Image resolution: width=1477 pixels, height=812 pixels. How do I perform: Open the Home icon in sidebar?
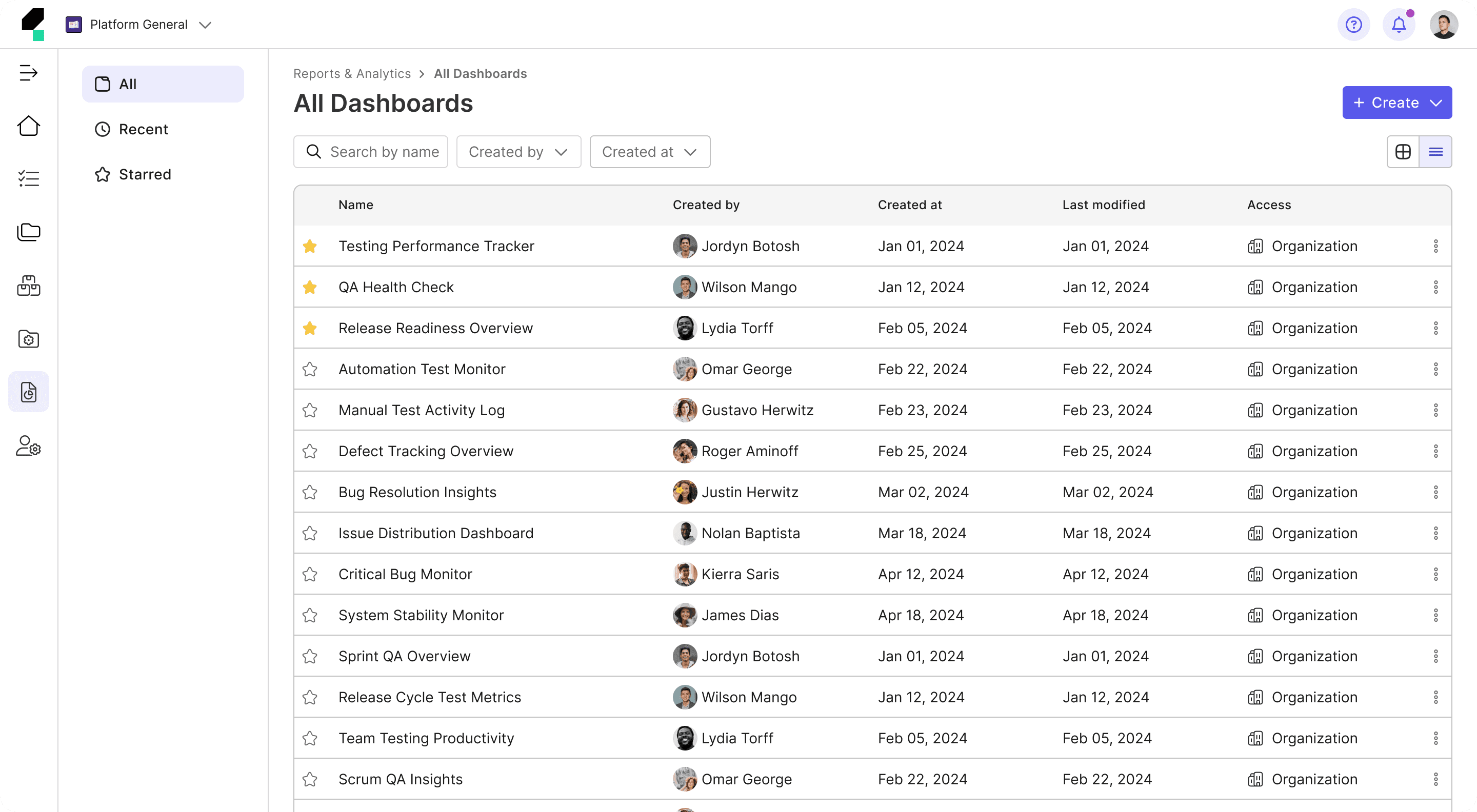point(28,126)
